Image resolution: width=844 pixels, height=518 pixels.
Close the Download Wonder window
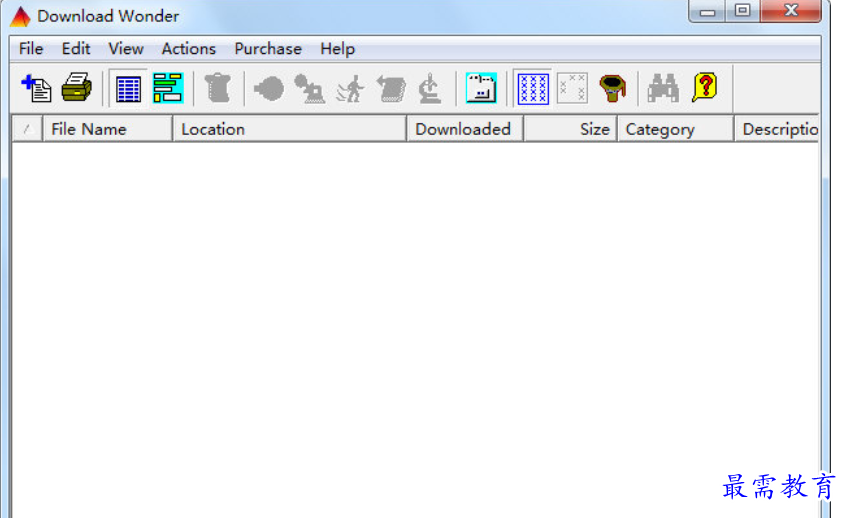point(791,11)
